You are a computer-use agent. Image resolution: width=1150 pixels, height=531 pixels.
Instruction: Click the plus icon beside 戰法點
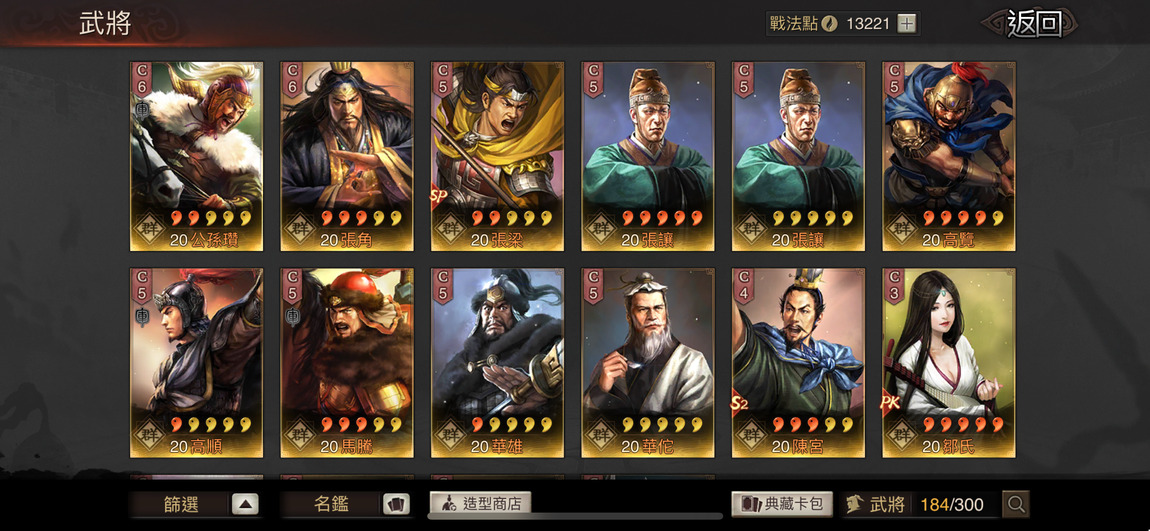coord(907,23)
